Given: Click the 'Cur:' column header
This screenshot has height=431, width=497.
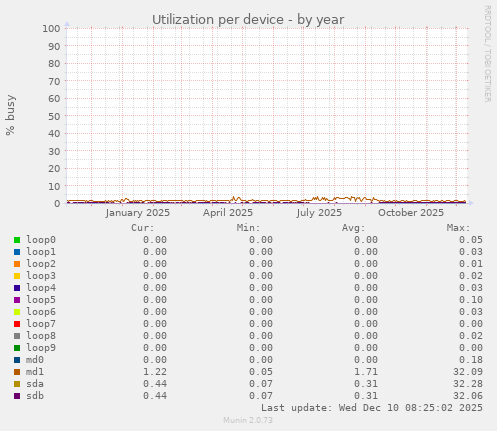Looking at the screenshot, I should (143, 228).
